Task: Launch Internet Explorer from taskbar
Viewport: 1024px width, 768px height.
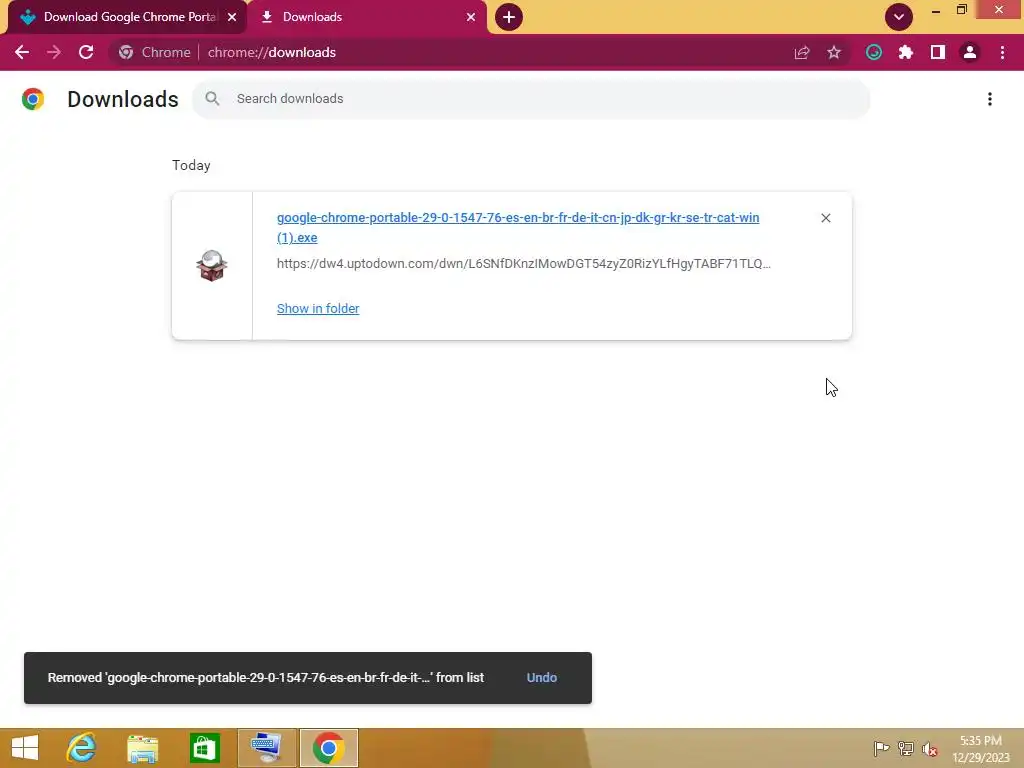Action: [82, 748]
